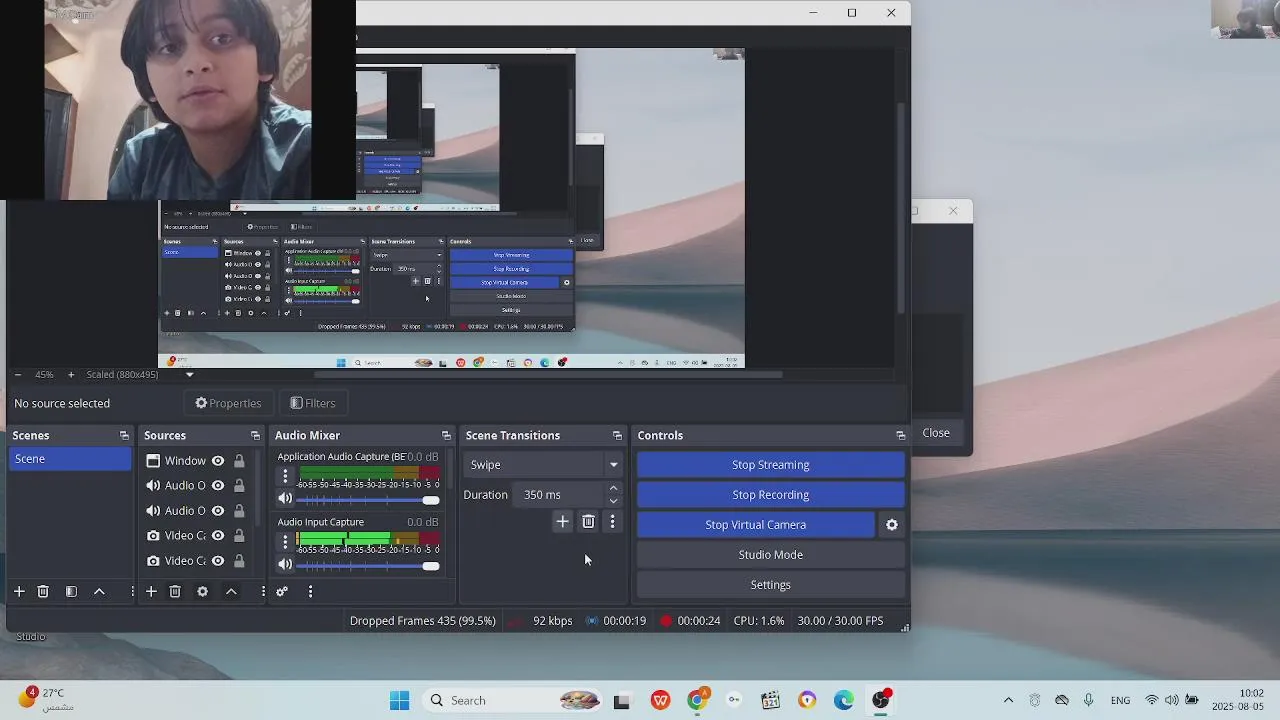Mute Audio Input Capture speaker icon
This screenshot has height=720, width=1280.
tap(285, 565)
